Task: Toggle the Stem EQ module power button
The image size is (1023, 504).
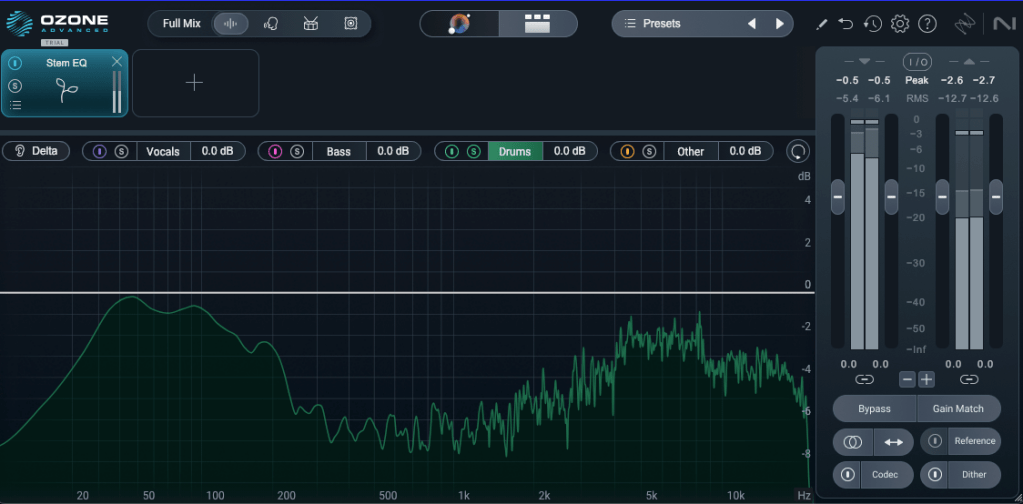Action: pos(16,62)
